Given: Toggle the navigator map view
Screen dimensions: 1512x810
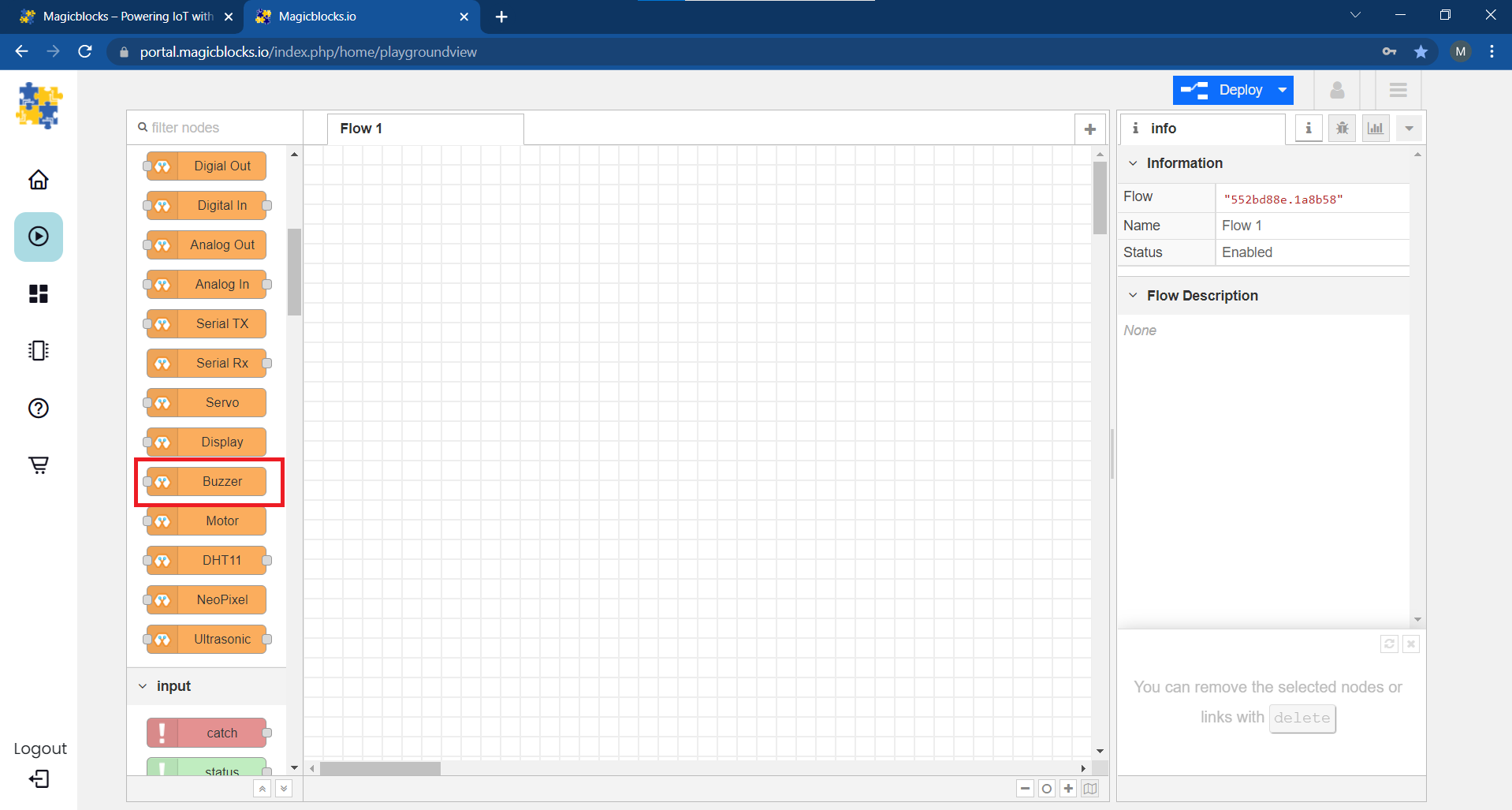Looking at the screenshot, I should pyautogui.click(x=1090, y=789).
